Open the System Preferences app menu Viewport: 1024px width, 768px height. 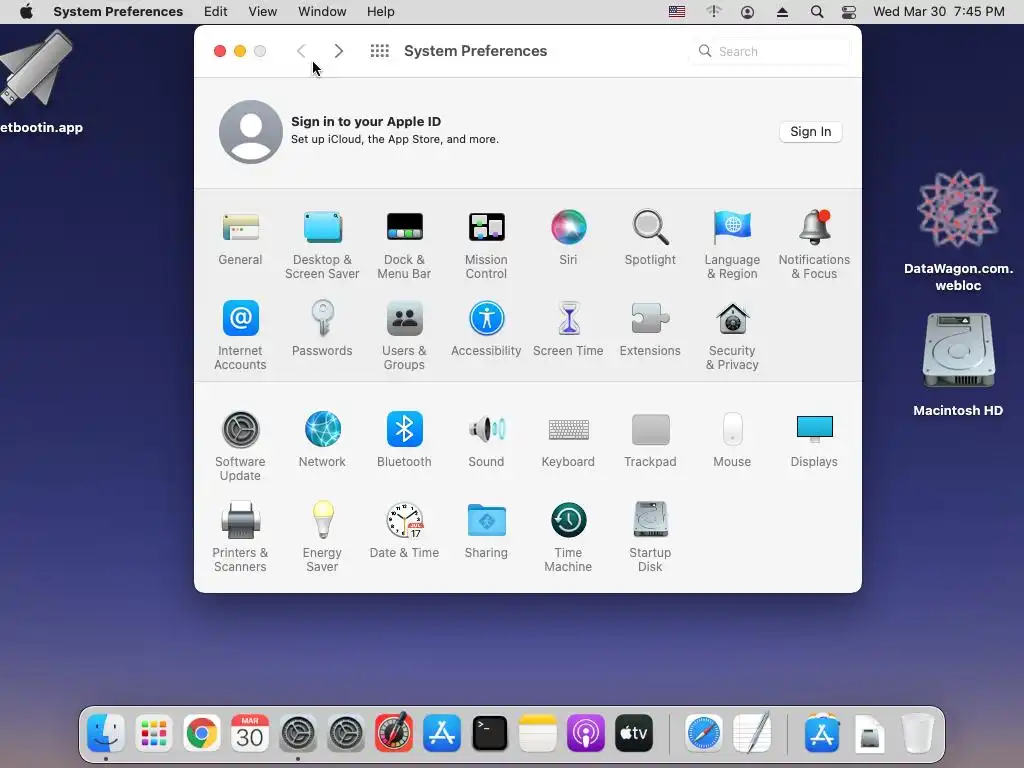[x=118, y=11]
